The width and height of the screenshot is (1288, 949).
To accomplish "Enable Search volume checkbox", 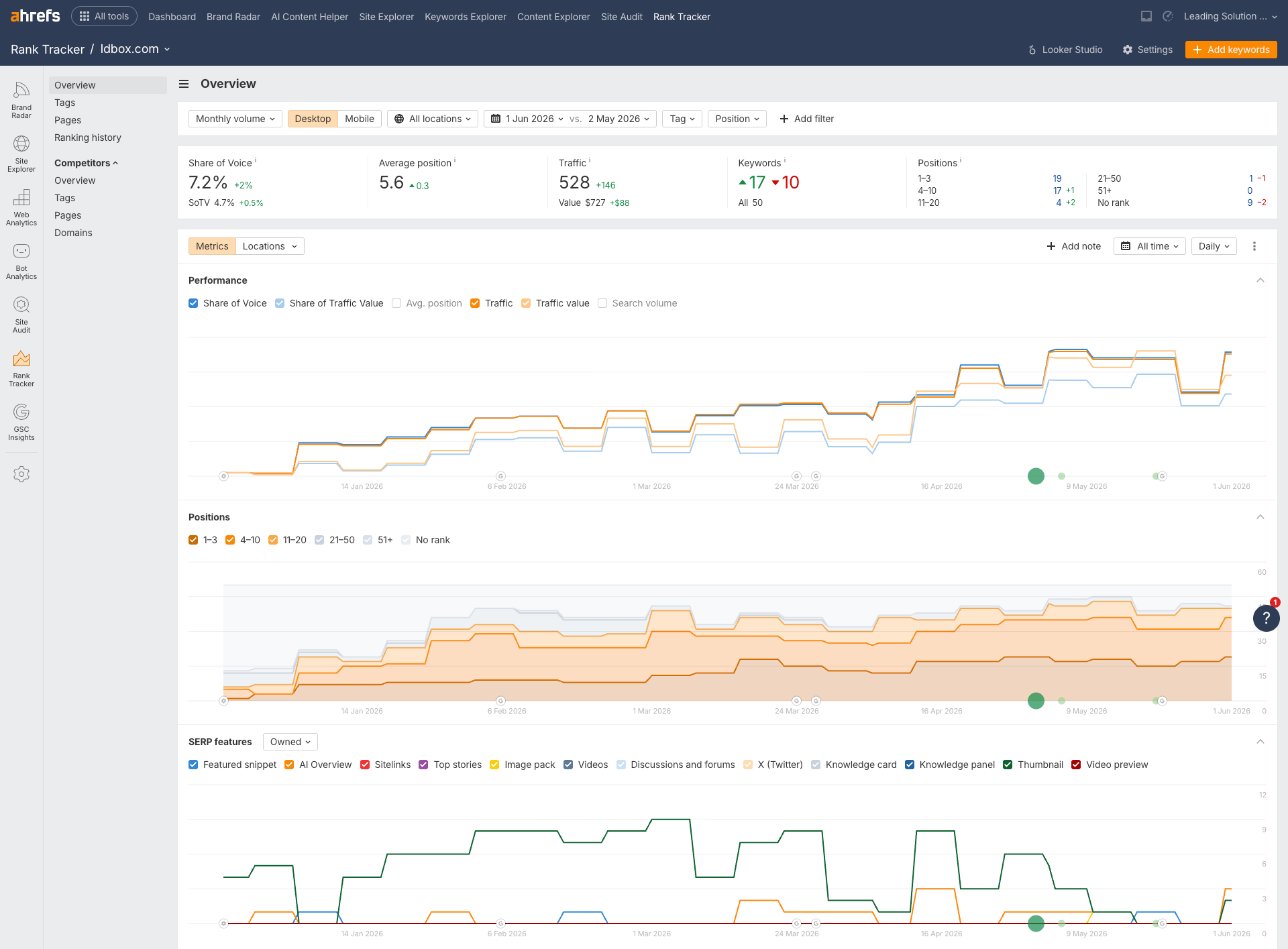I will point(602,303).
